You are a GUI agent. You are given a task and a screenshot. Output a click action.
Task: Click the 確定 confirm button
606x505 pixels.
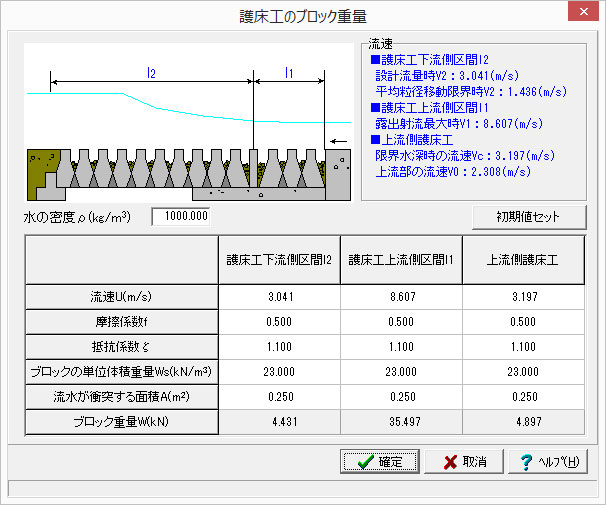tap(380, 461)
